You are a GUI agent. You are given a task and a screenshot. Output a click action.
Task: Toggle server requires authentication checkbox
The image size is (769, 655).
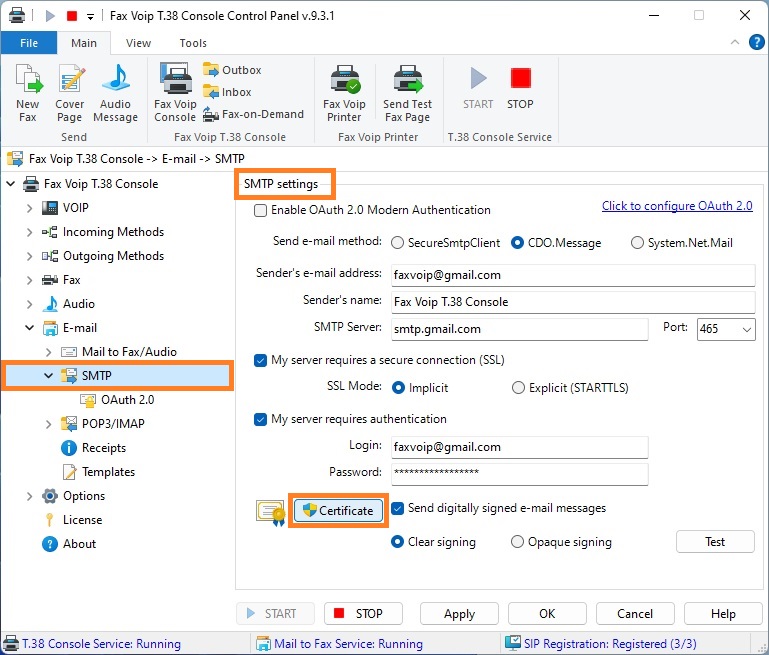[x=260, y=420]
